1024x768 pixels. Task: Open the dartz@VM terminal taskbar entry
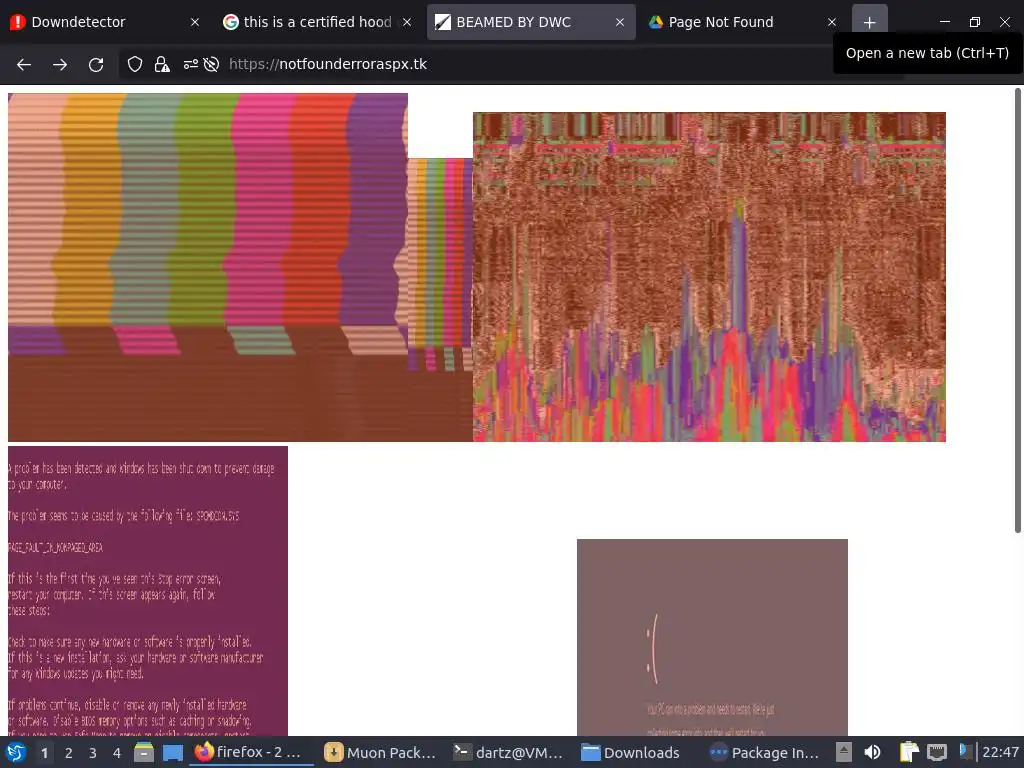tap(509, 752)
